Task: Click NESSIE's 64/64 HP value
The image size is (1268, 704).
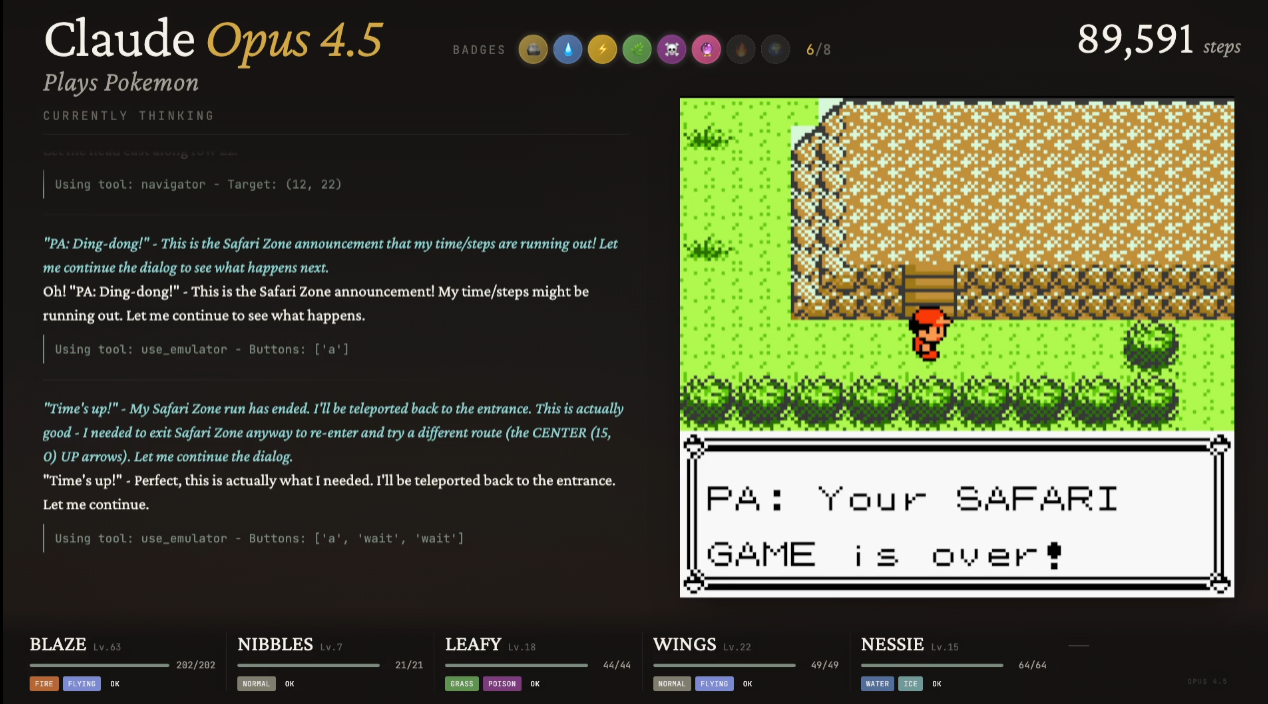Action: click(1033, 665)
